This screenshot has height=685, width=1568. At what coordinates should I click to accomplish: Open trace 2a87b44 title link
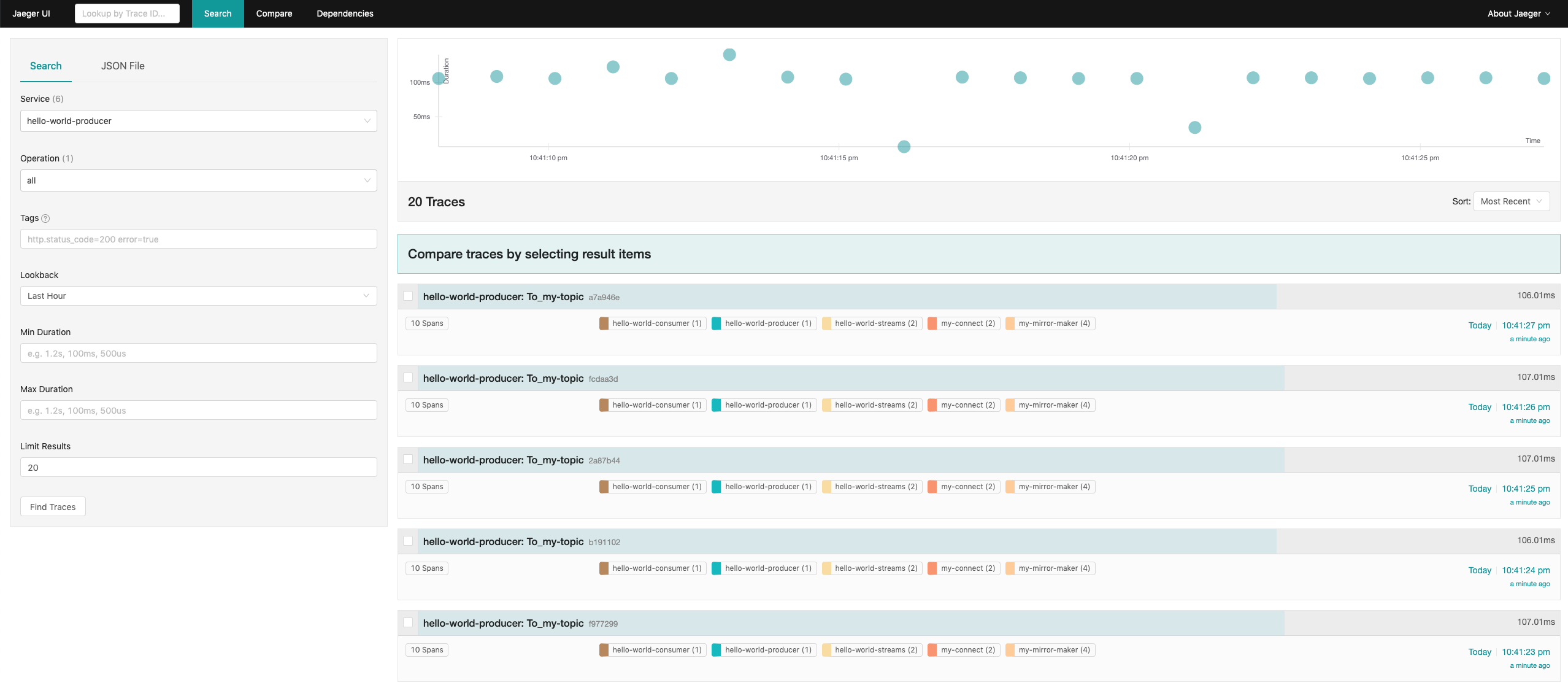point(503,460)
